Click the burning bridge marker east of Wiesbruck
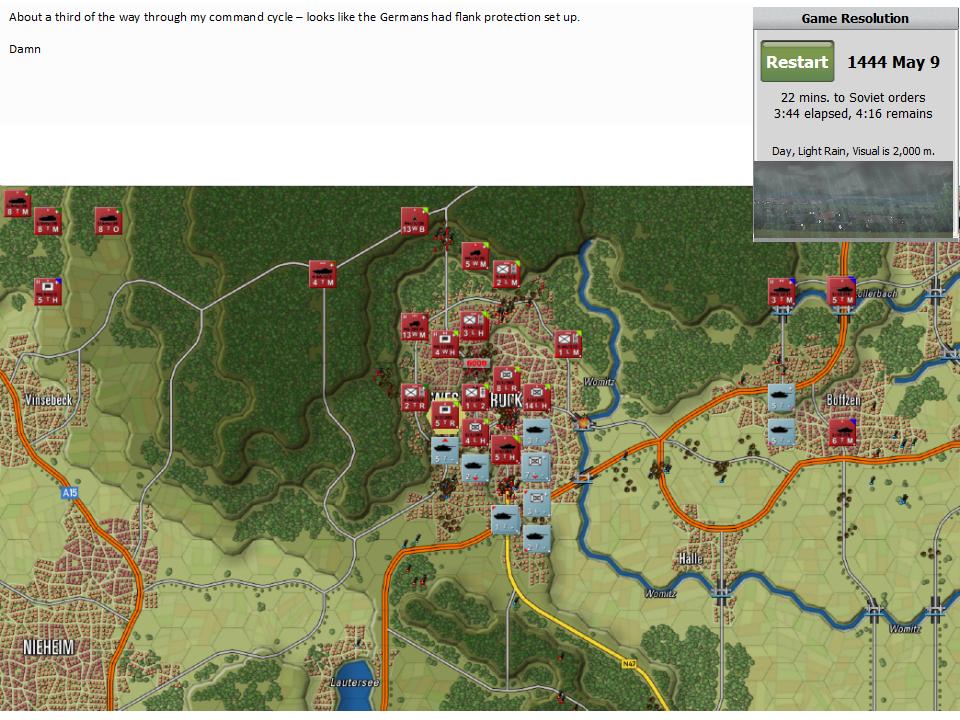Screen dimensions: 960x720 [x=583, y=421]
